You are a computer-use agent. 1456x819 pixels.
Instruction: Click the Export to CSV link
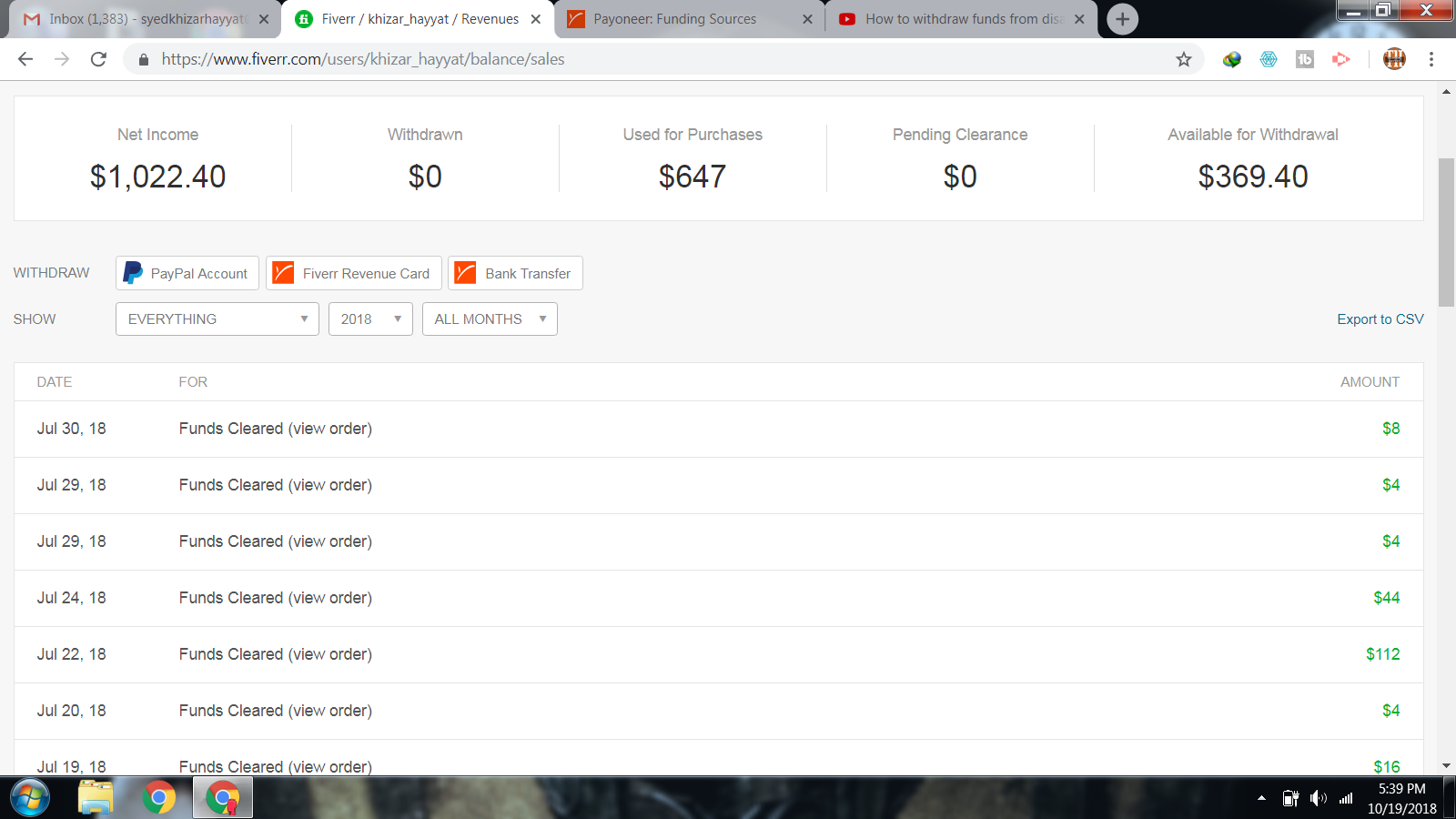pyautogui.click(x=1380, y=319)
